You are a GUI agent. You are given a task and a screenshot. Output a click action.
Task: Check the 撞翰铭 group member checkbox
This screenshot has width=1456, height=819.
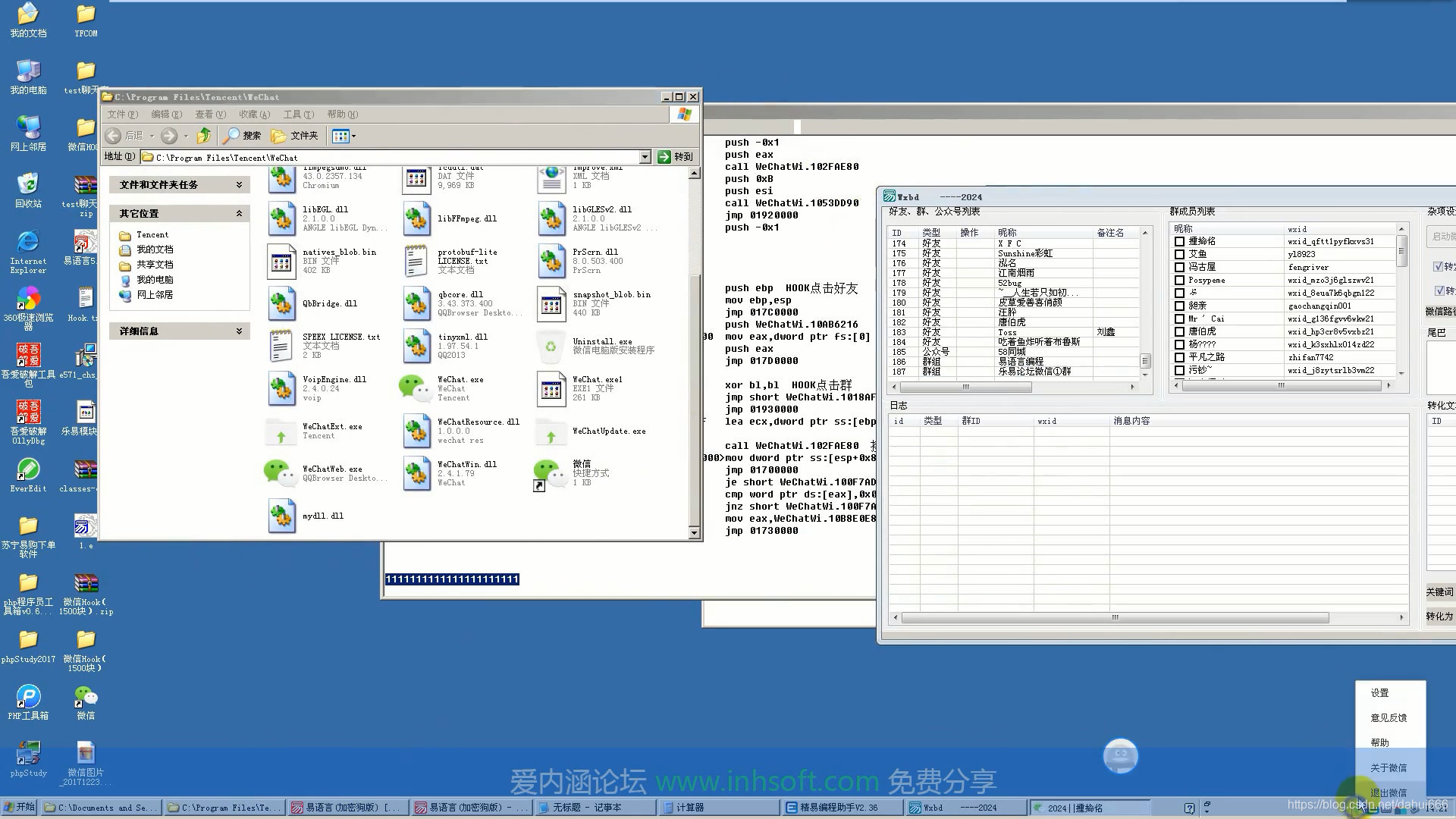pyautogui.click(x=1179, y=241)
